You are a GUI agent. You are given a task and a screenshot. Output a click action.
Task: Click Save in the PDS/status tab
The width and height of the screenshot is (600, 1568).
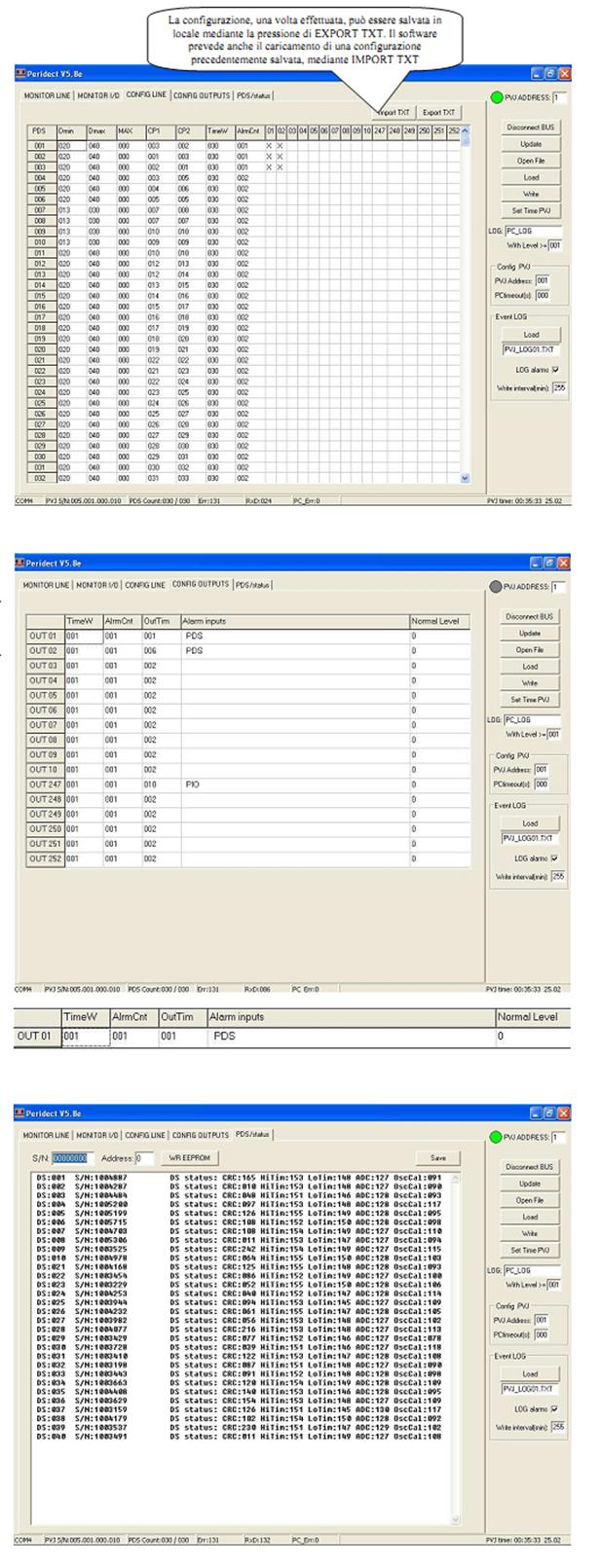(437, 1158)
